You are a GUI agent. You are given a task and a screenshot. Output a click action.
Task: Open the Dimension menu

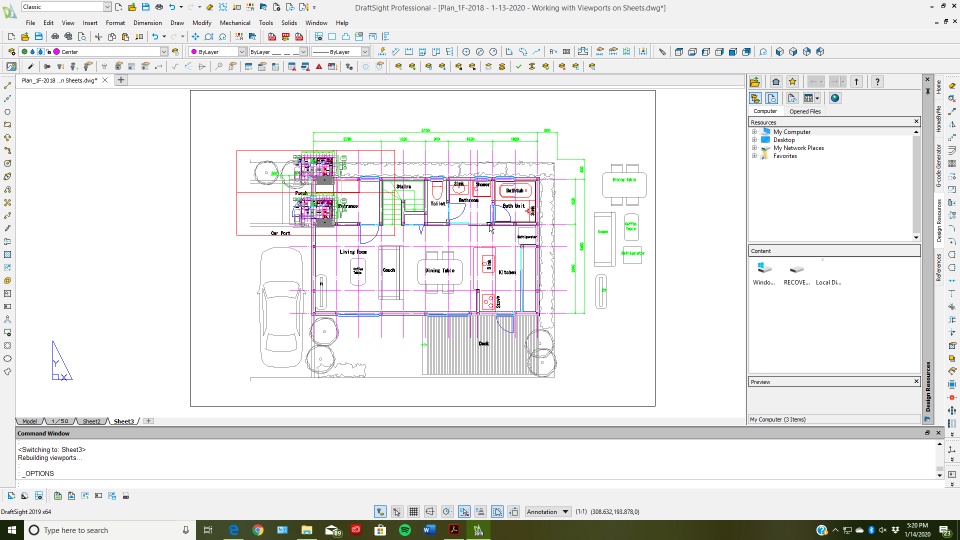147,22
